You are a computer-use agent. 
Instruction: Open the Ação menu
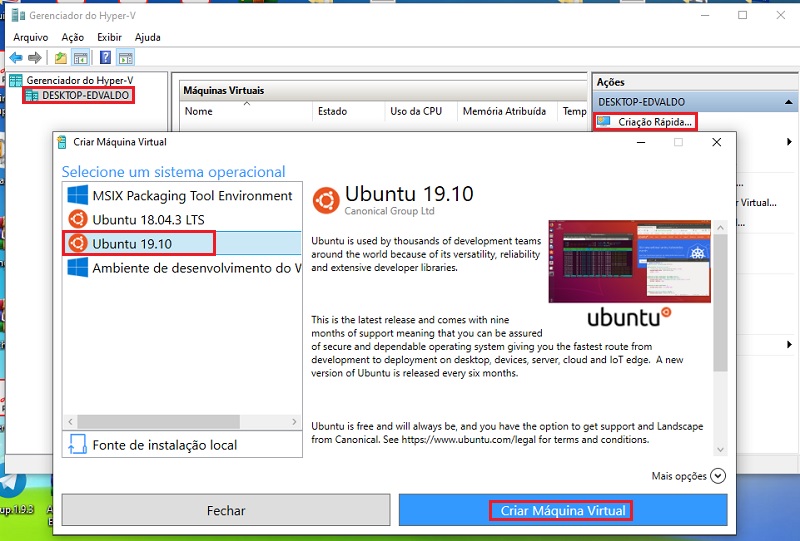72,37
